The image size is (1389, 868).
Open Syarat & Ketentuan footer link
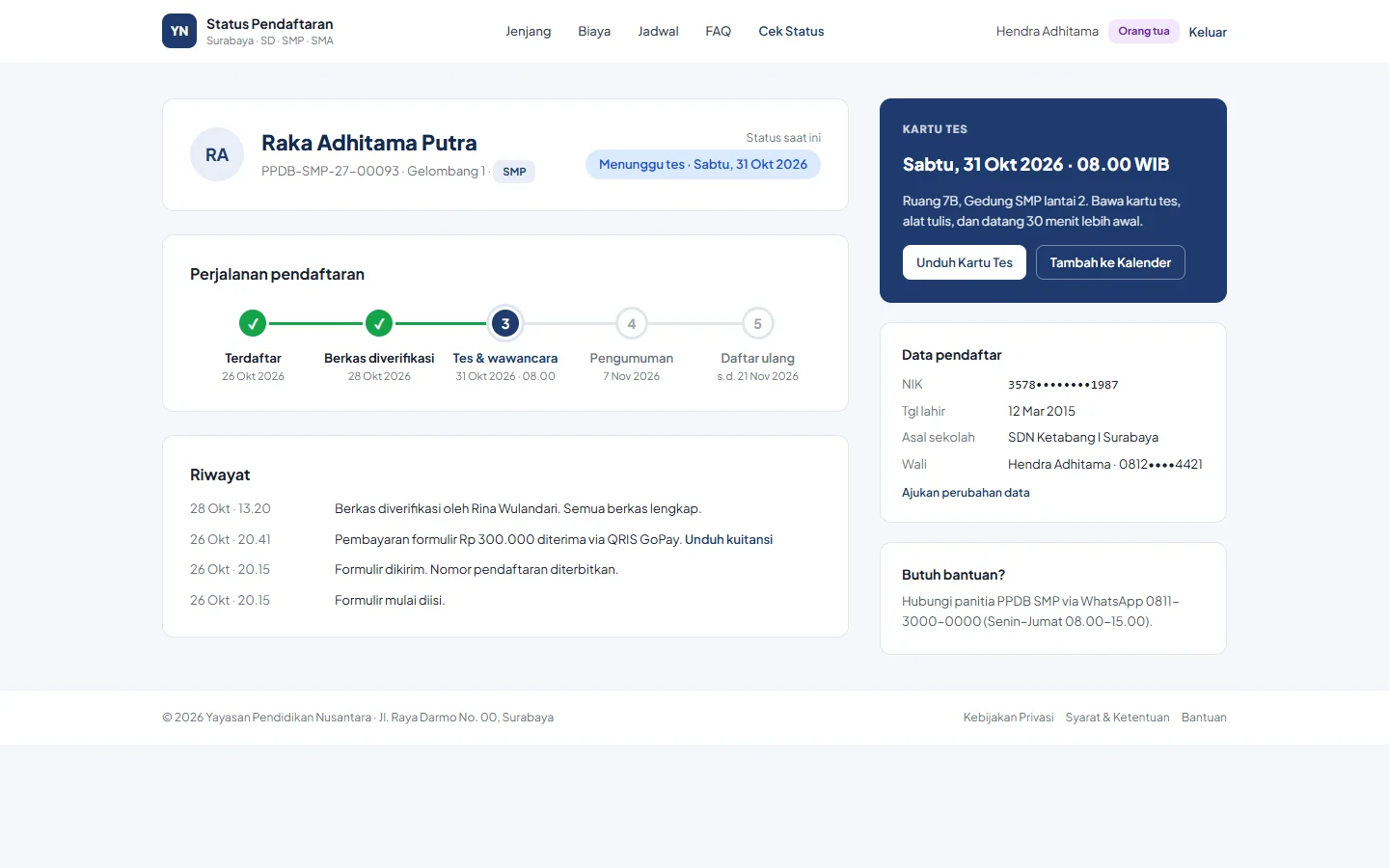click(x=1117, y=718)
